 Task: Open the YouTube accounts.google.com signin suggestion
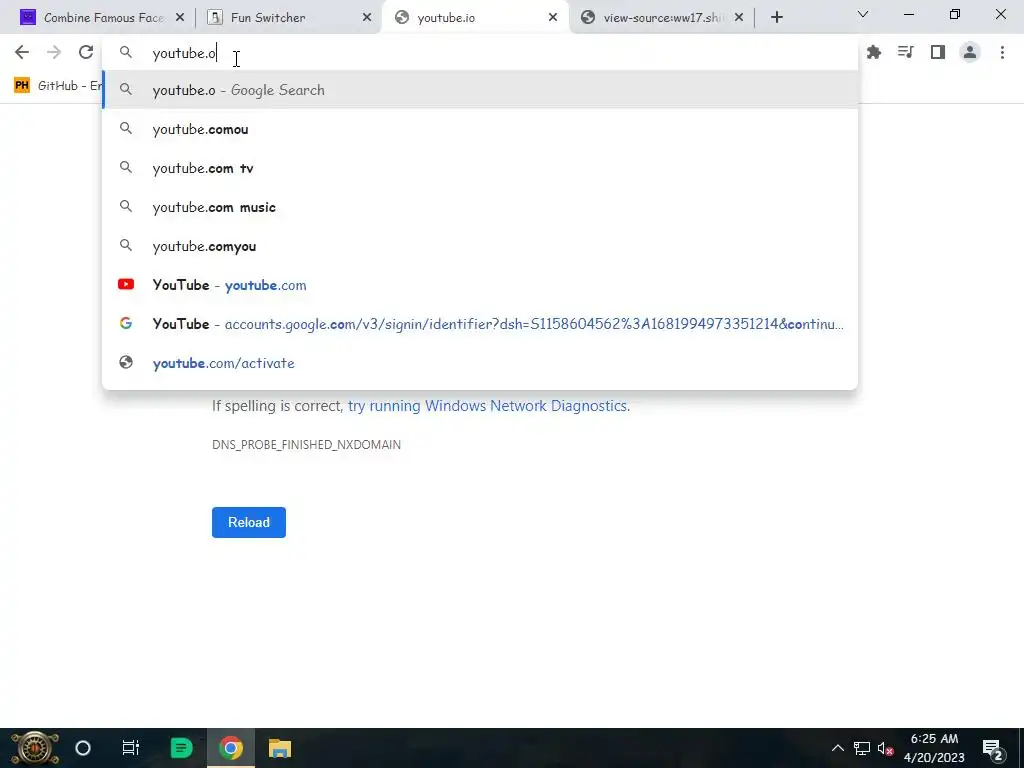480,324
